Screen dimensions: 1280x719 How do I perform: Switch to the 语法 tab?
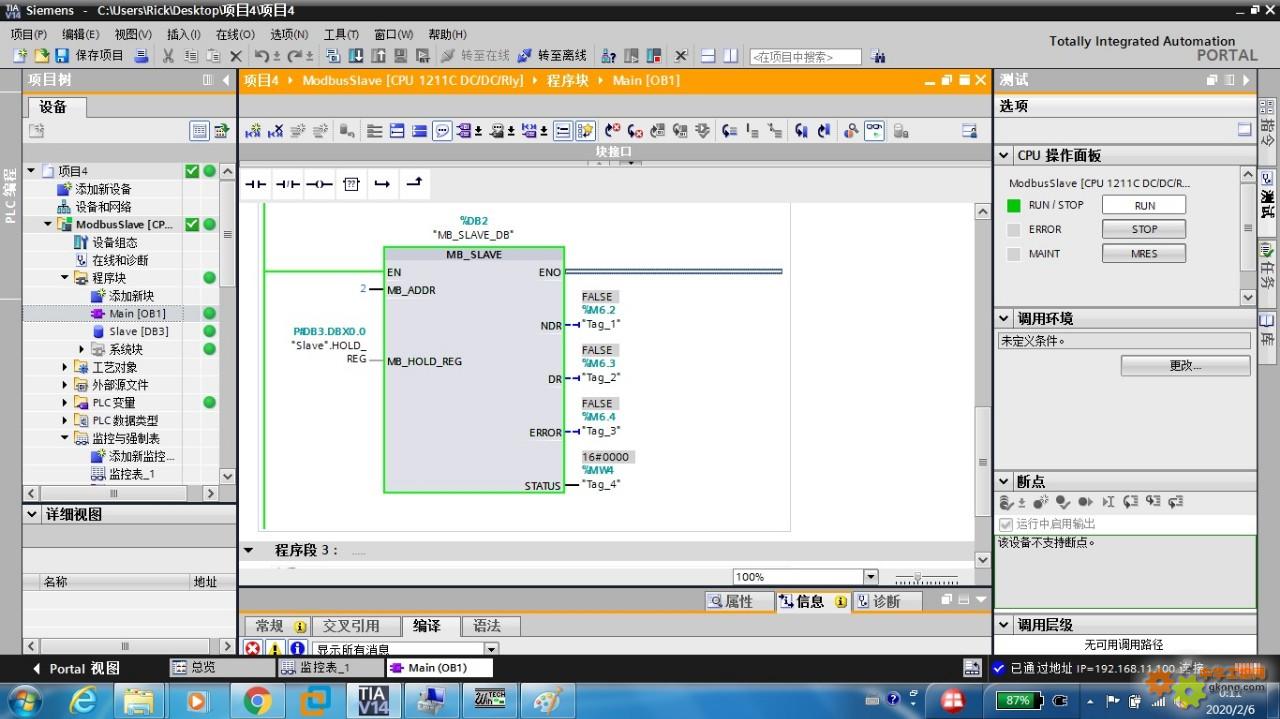[x=487, y=626]
